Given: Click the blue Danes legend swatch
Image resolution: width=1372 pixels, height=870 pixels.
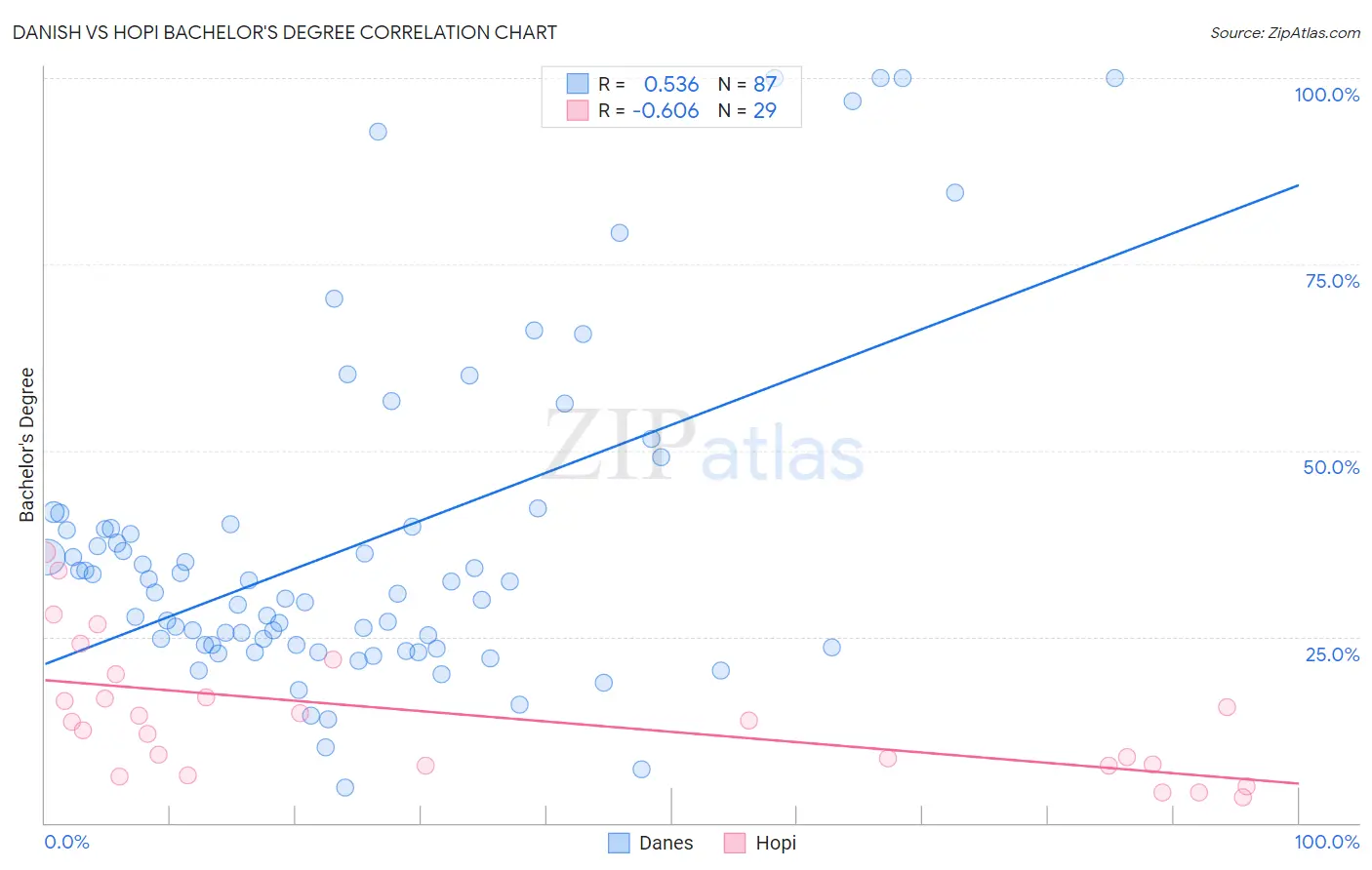Looking at the screenshot, I should coord(619,843).
